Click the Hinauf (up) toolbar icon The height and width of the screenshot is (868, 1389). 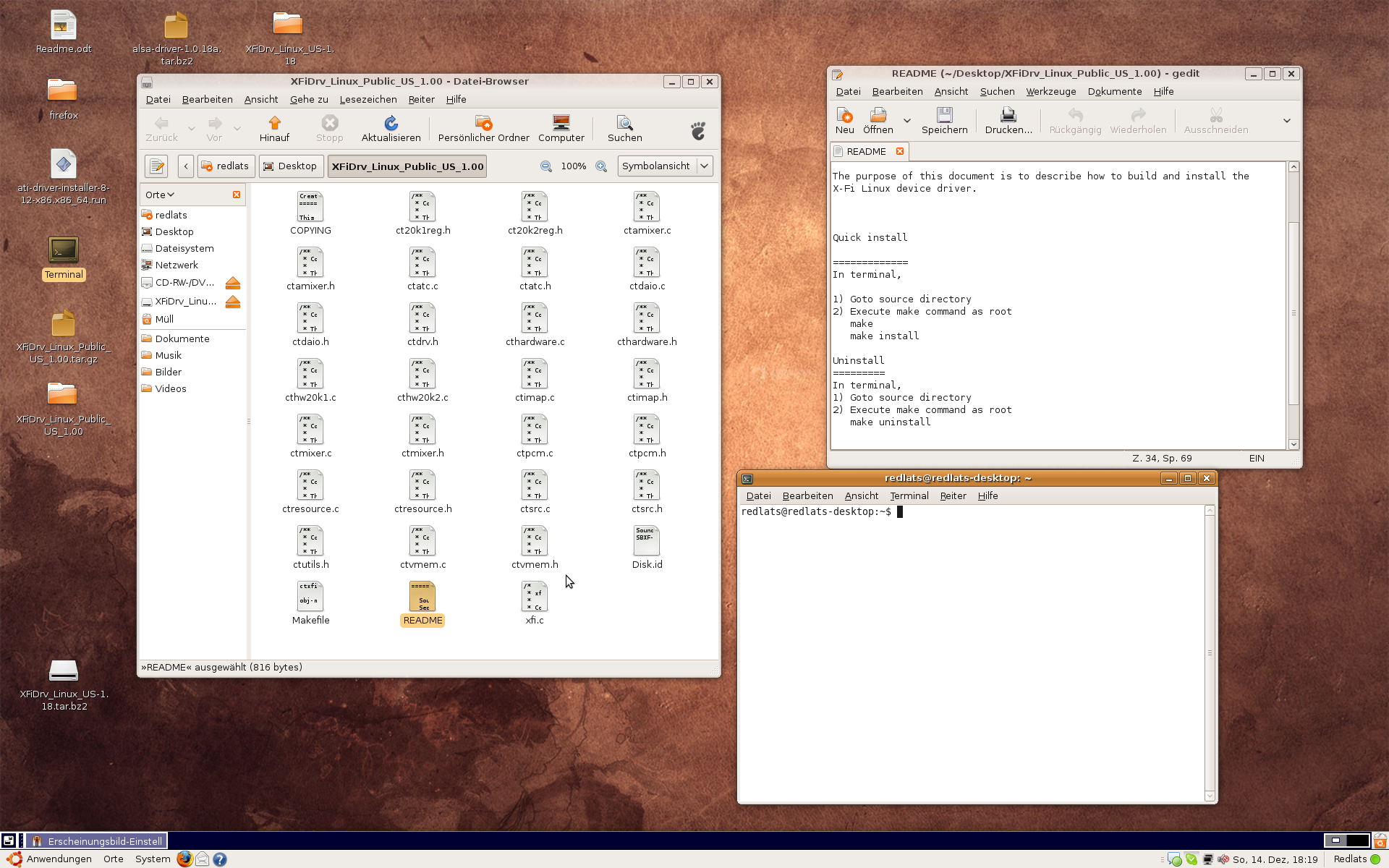274,123
